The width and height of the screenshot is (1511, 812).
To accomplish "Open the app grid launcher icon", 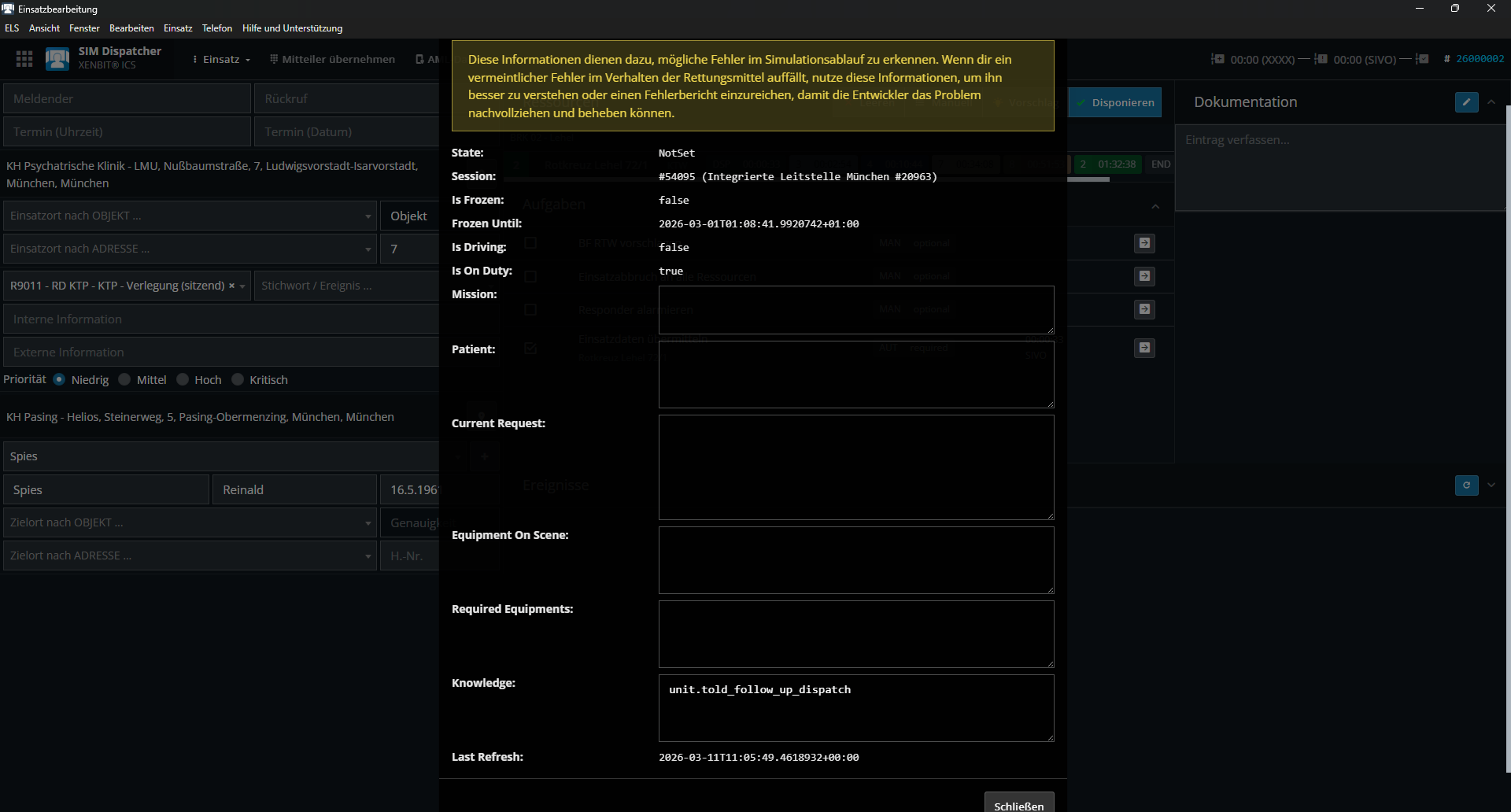I will [24, 59].
